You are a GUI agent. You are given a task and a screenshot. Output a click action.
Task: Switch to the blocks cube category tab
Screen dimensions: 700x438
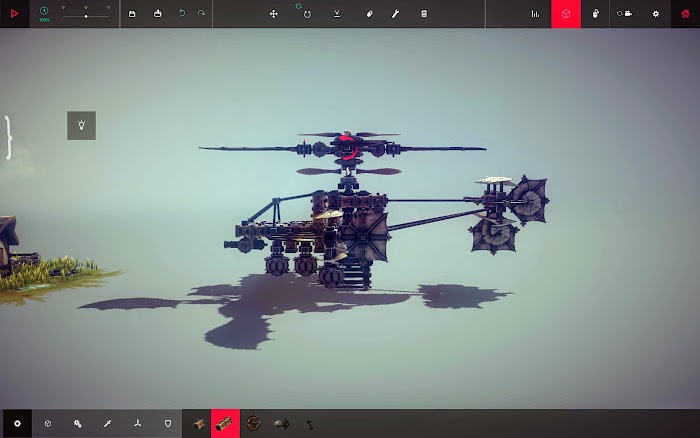(48, 423)
